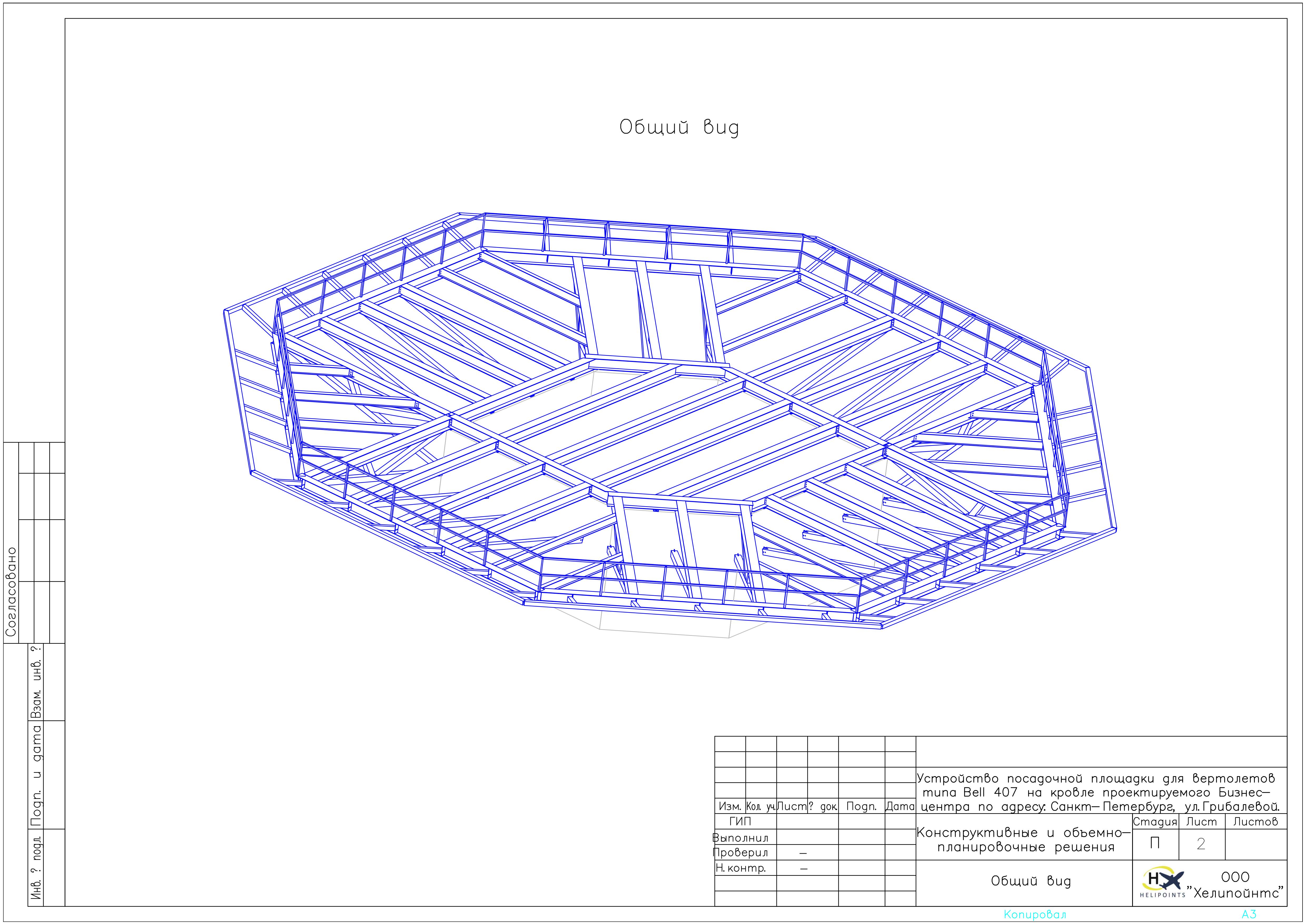Click the 'Копировал' footer label
1307x924 pixels.
(1035, 914)
